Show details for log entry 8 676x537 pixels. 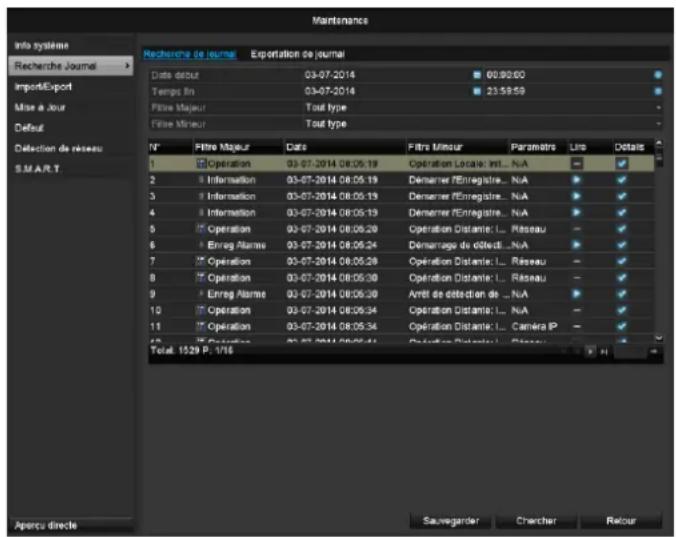(x=622, y=278)
